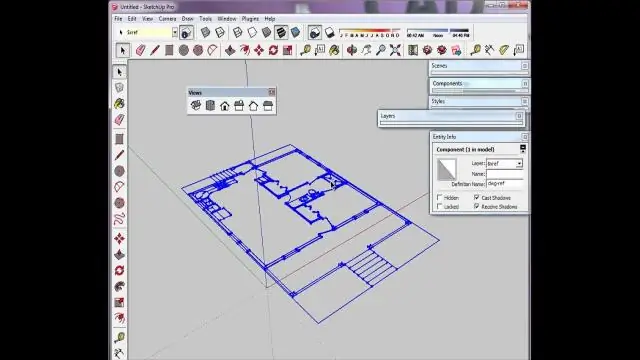Click the component material thumbnail in Entity Info
640x360 pixels.
(x=447, y=169)
